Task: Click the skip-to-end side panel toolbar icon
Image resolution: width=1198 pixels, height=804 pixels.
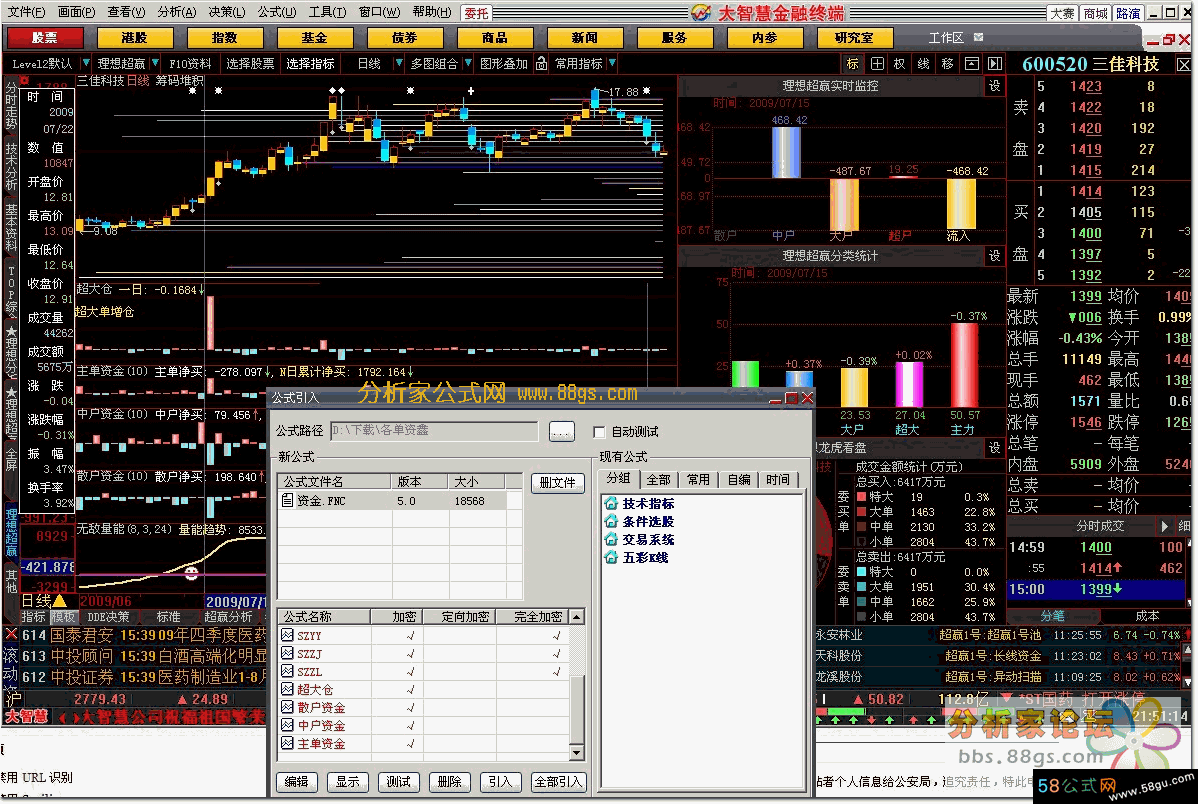Action: pyautogui.click(x=995, y=63)
